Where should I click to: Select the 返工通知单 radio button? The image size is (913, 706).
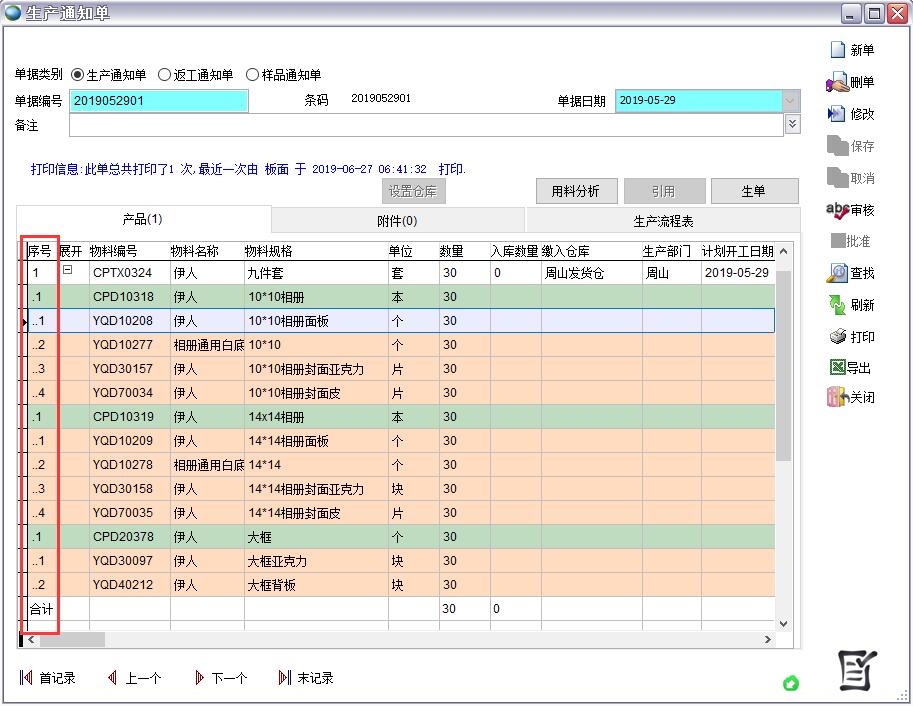[x=165, y=75]
